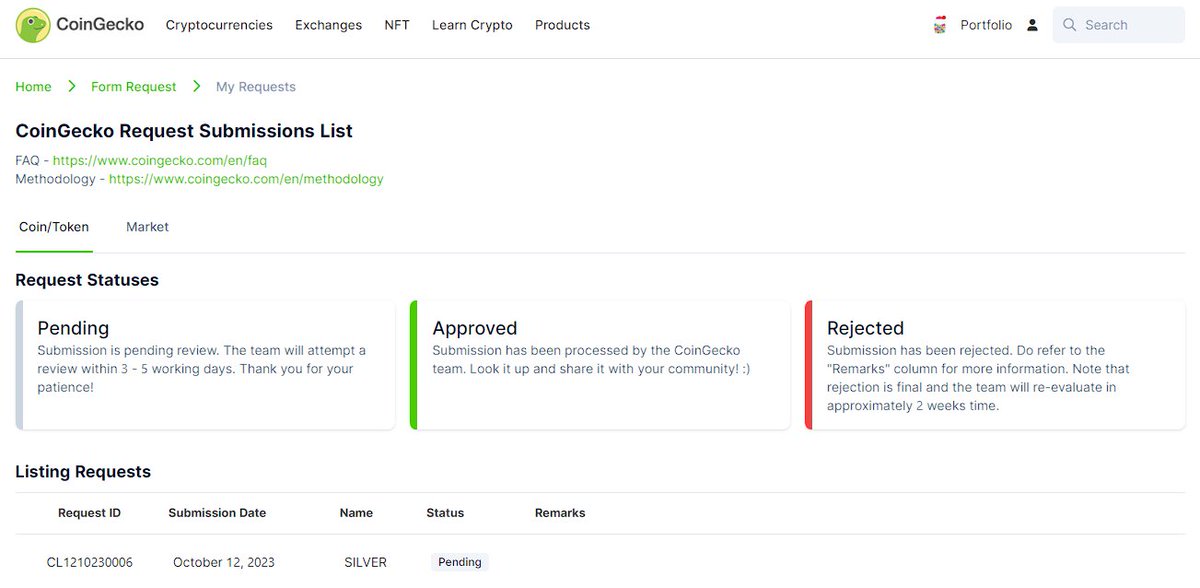This screenshot has height=588, width=1200.
Task: Switch to the Market tab
Action: [147, 227]
